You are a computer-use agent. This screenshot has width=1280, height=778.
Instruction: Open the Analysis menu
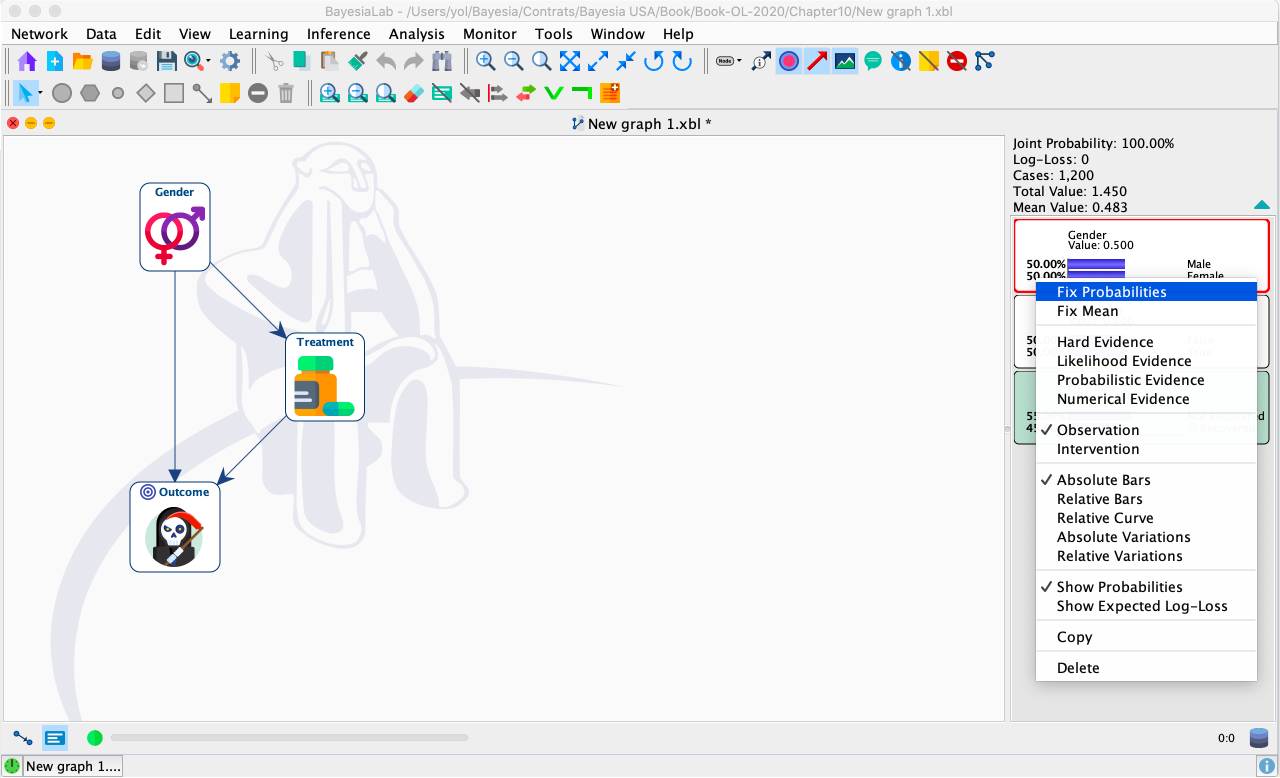pyautogui.click(x=416, y=34)
